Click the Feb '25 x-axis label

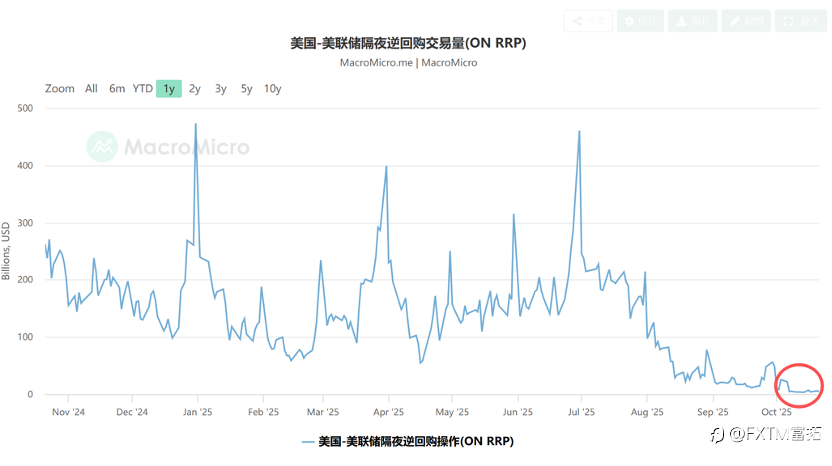coord(263,412)
